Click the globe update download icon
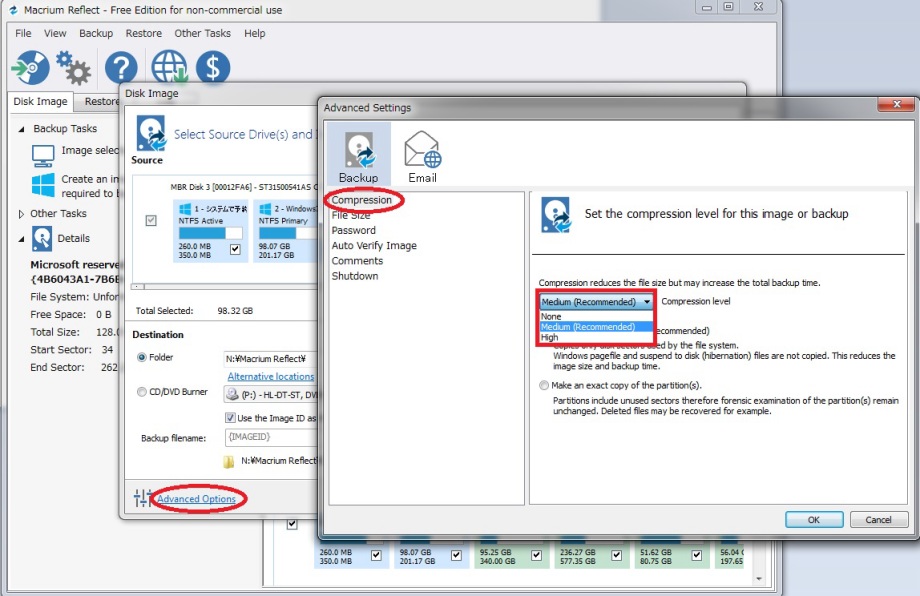The image size is (920, 596). coord(168,69)
